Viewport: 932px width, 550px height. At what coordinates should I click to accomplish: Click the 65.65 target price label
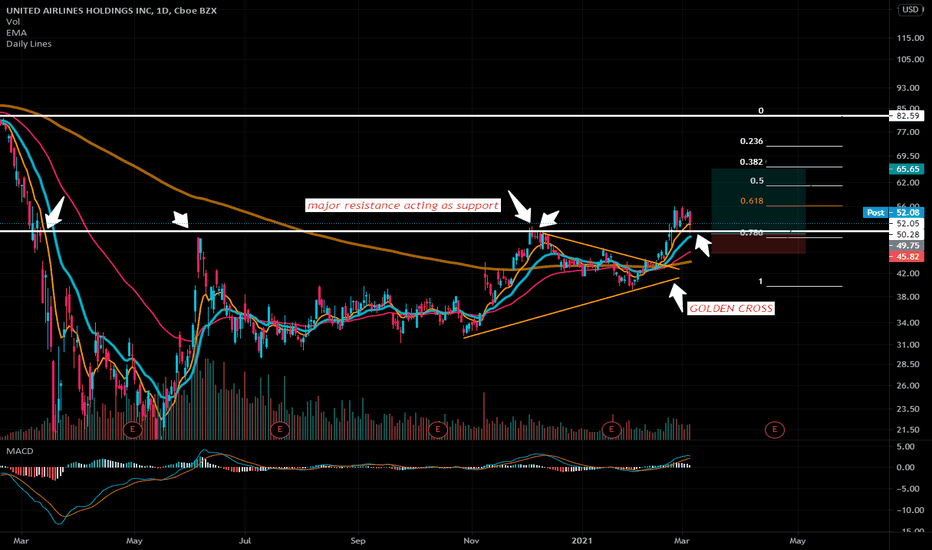tap(907, 169)
